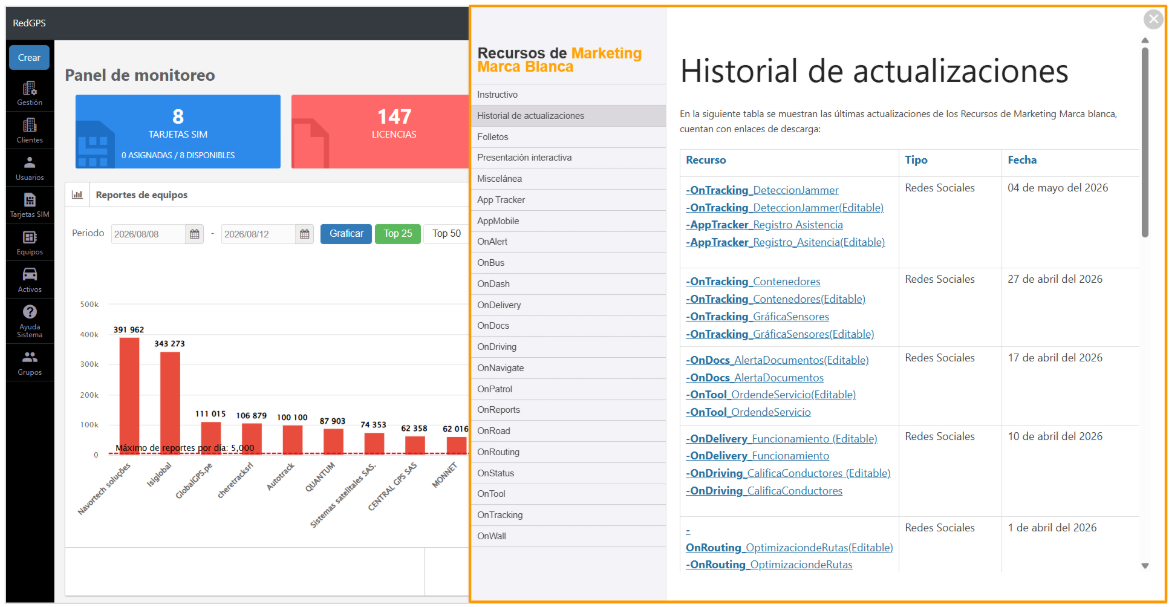This screenshot has width=1173, height=607.
Task: Click the 2026/08/08 start date field
Action: click(x=148, y=234)
